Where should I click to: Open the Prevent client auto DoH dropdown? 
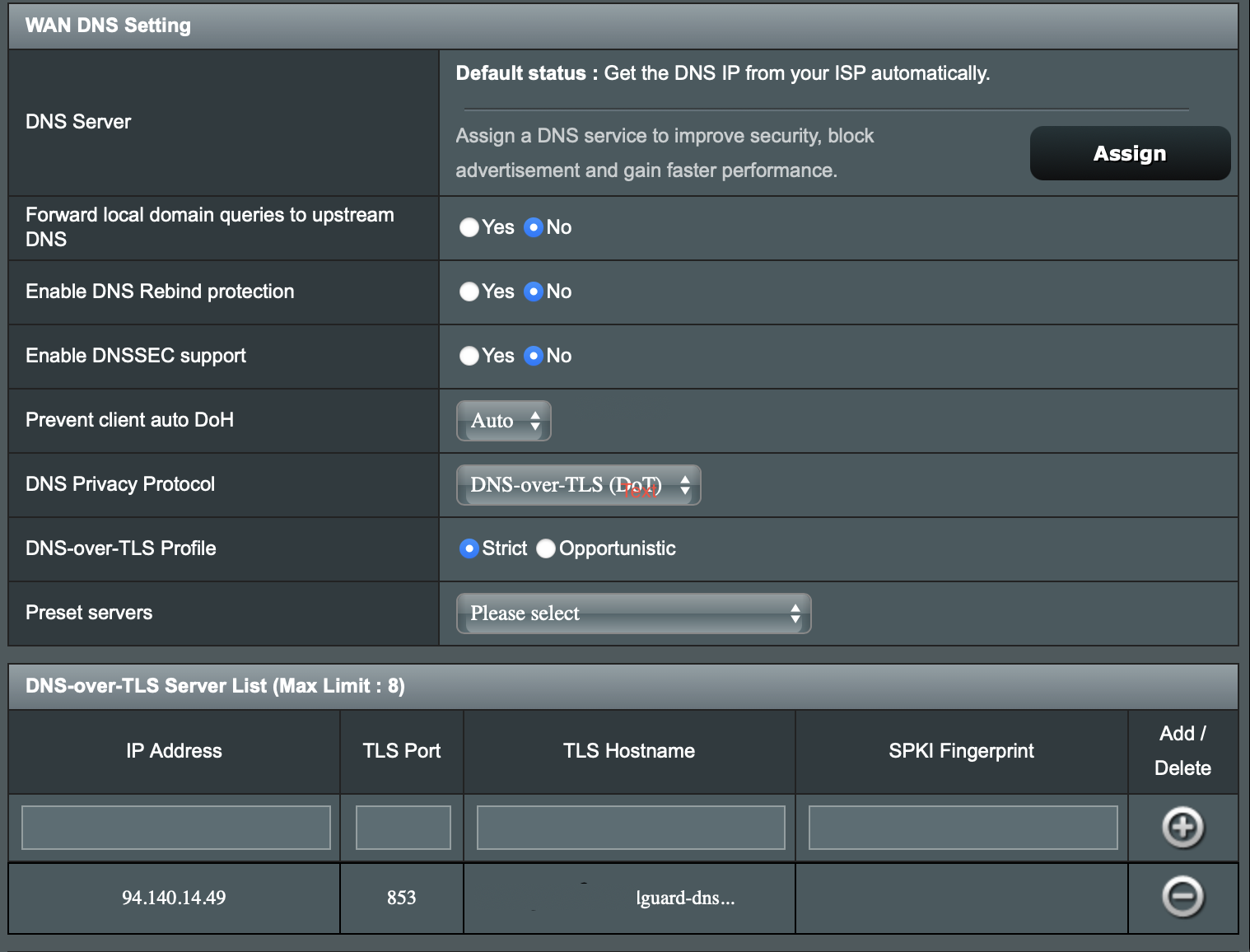tap(503, 421)
